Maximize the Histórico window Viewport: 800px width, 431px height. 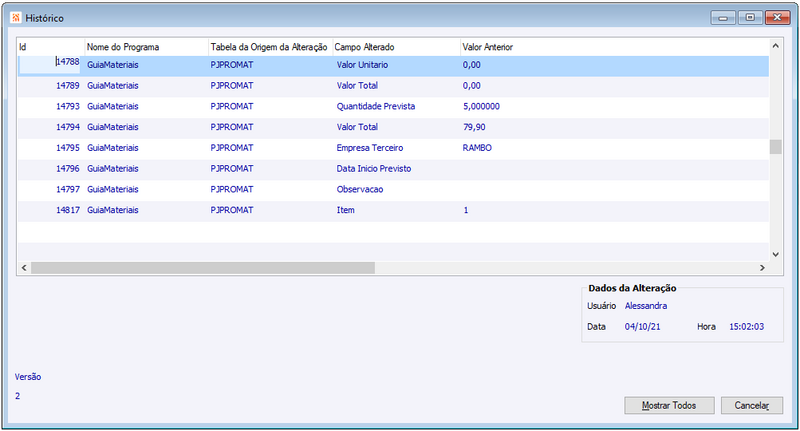[x=750, y=18]
